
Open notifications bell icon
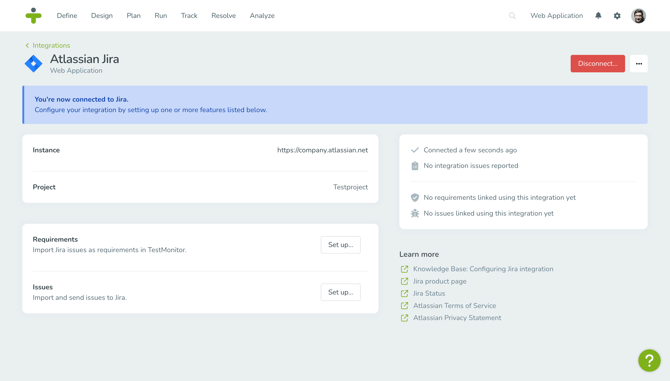(598, 16)
